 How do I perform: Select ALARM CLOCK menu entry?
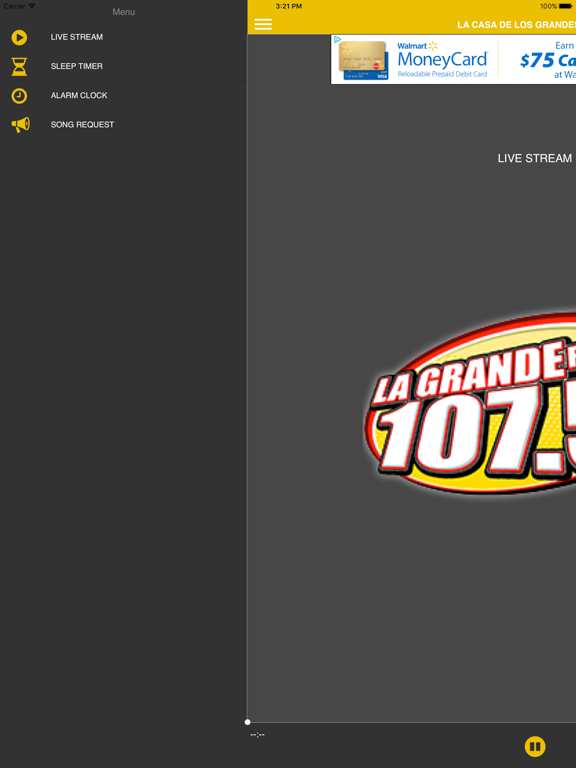click(x=123, y=96)
